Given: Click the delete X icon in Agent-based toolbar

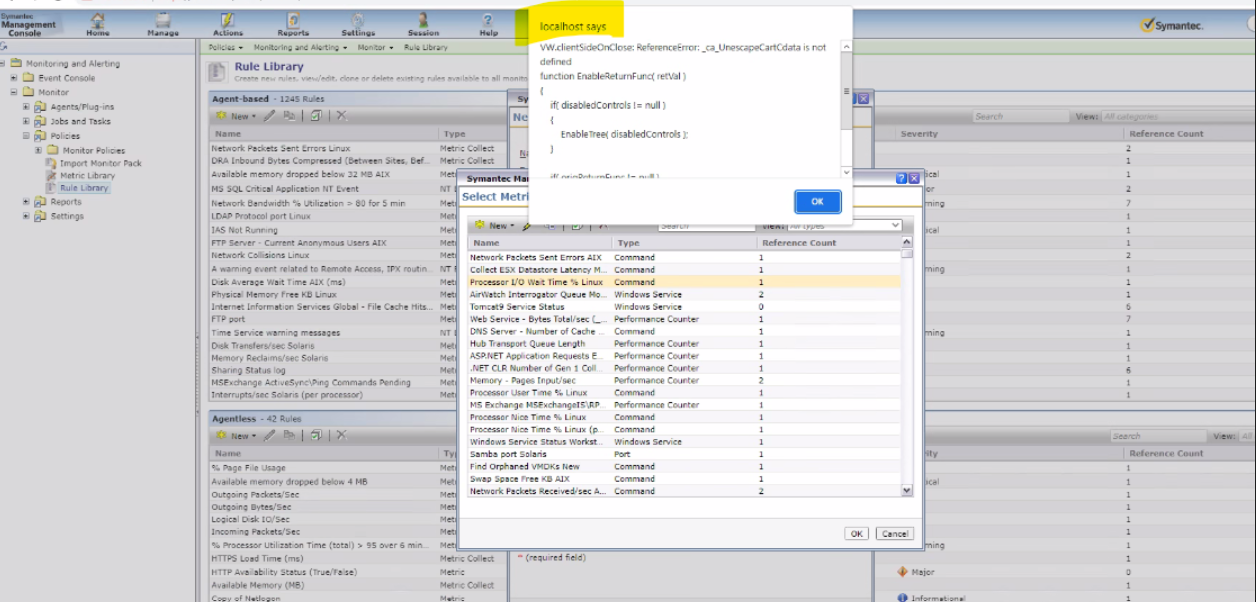Looking at the screenshot, I should (x=341, y=116).
